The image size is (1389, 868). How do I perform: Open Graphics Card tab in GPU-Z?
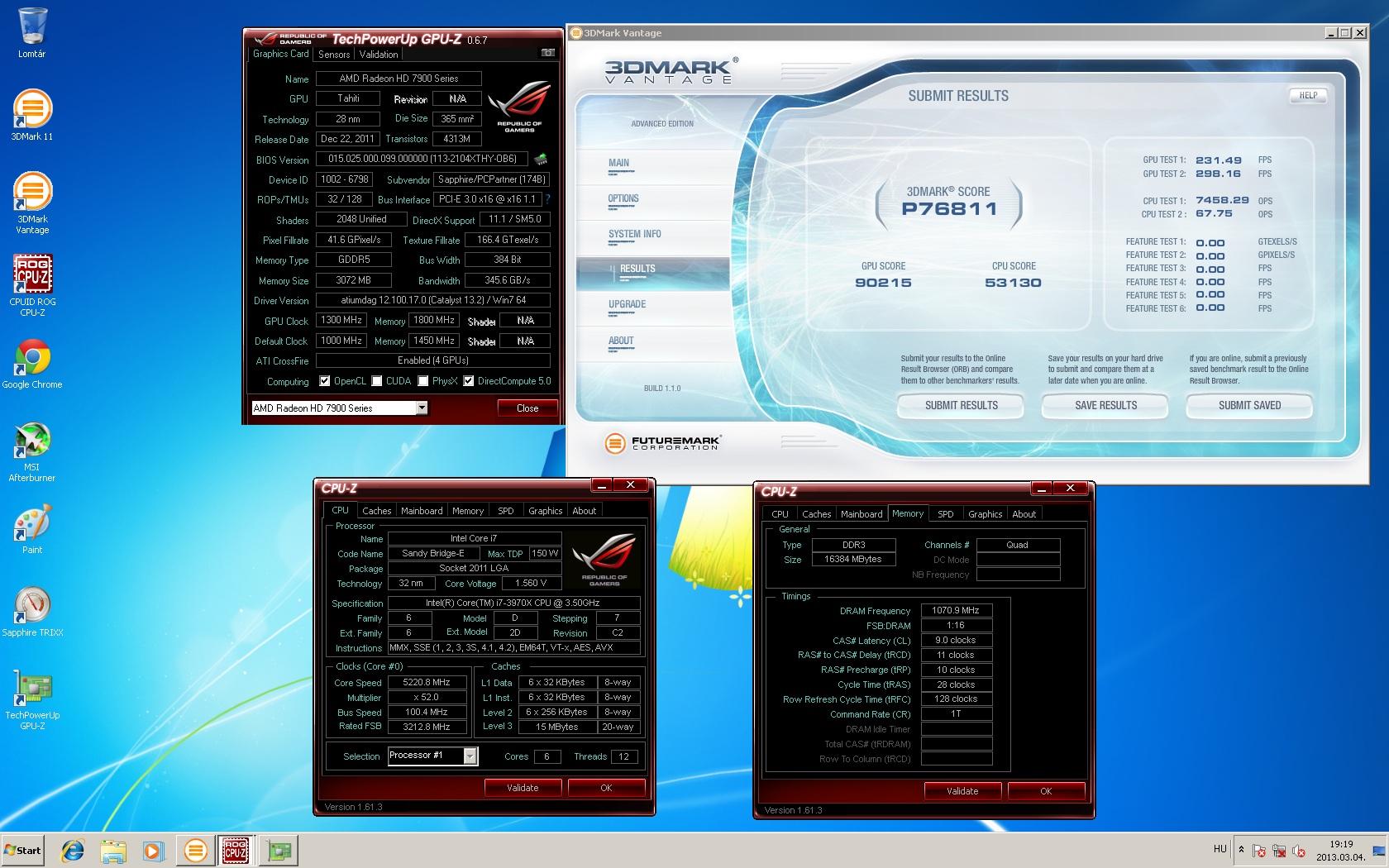(x=281, y=54)
